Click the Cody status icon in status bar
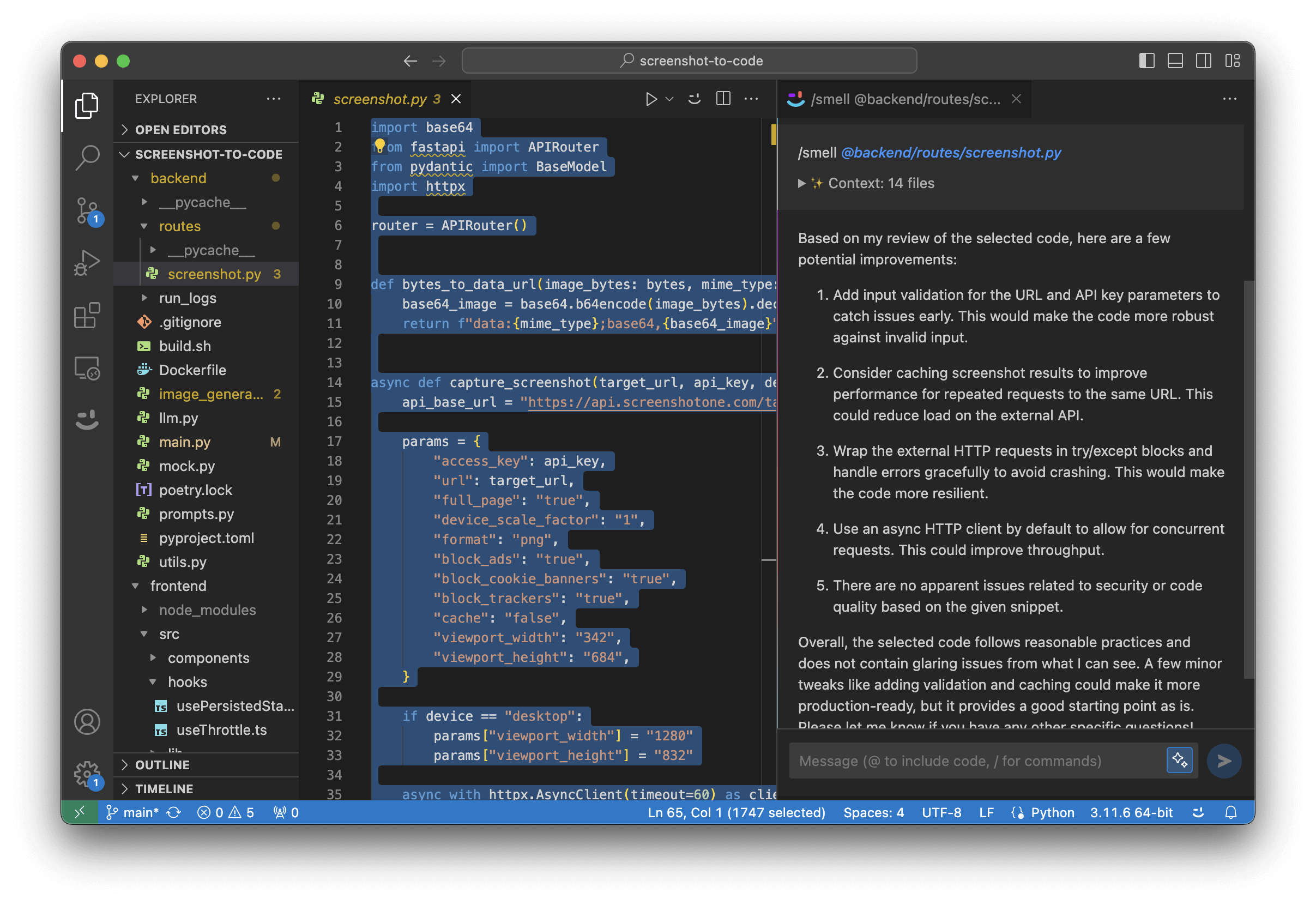 click(1199, 812)
